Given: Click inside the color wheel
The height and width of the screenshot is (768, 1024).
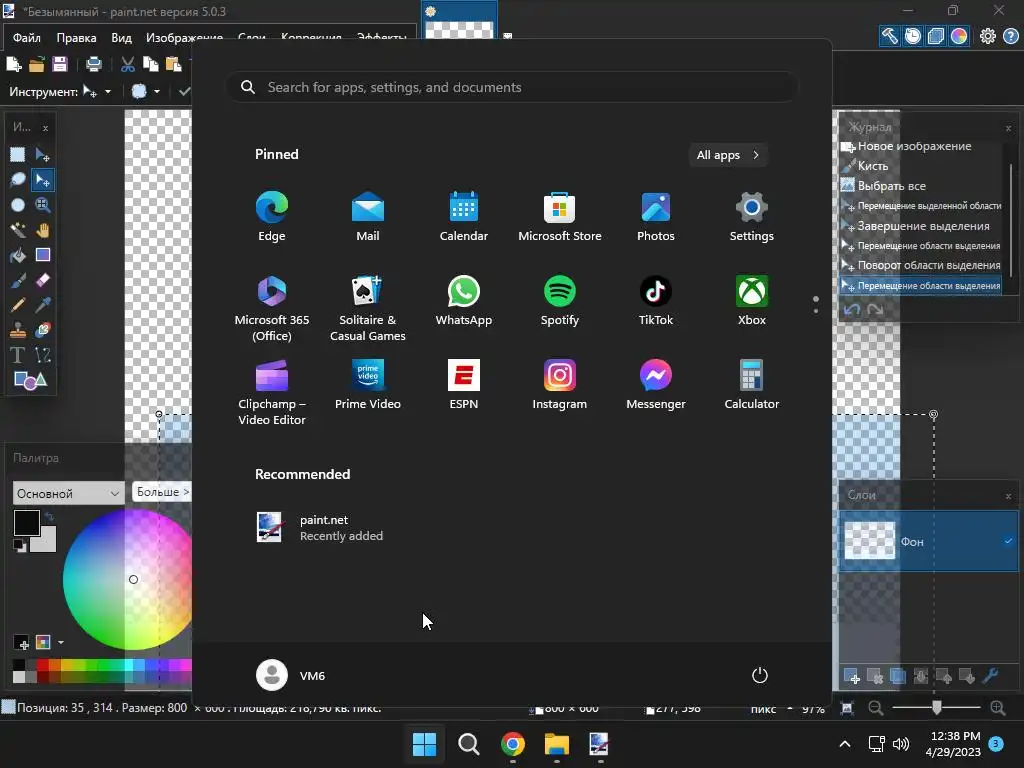Looking at the screenshot, I should click(x=127, y=580).
